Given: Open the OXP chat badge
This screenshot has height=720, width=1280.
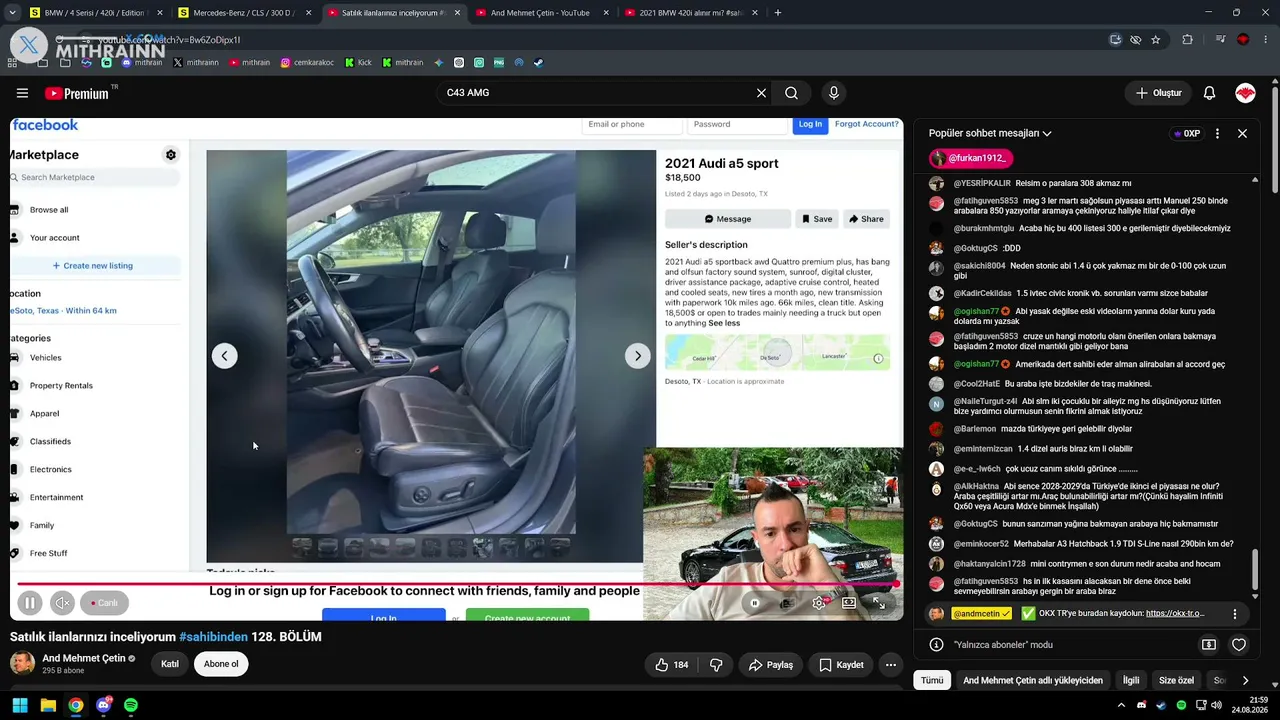Looking at the screenshot, I should pyautogui.click(x=1187, y=133).
